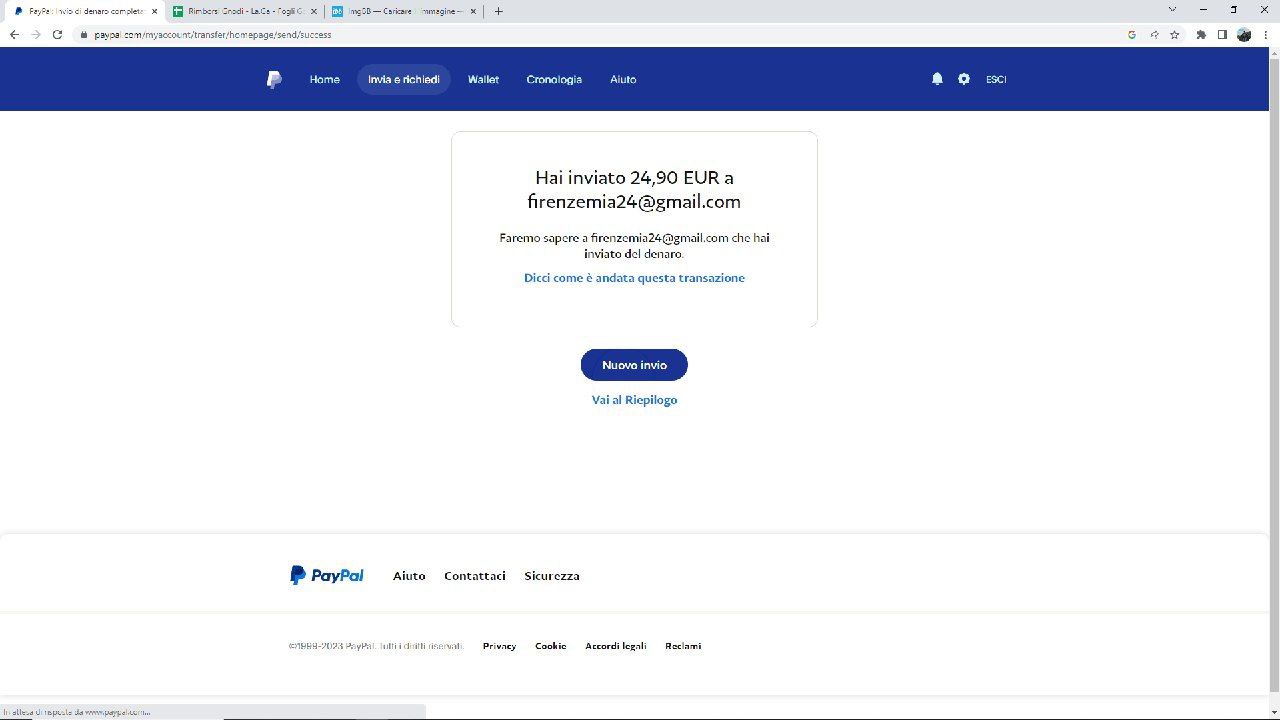Open Home in PayPal navigation
The height and width of the screenshot is (720, 1280).
(x=324, y=79)
